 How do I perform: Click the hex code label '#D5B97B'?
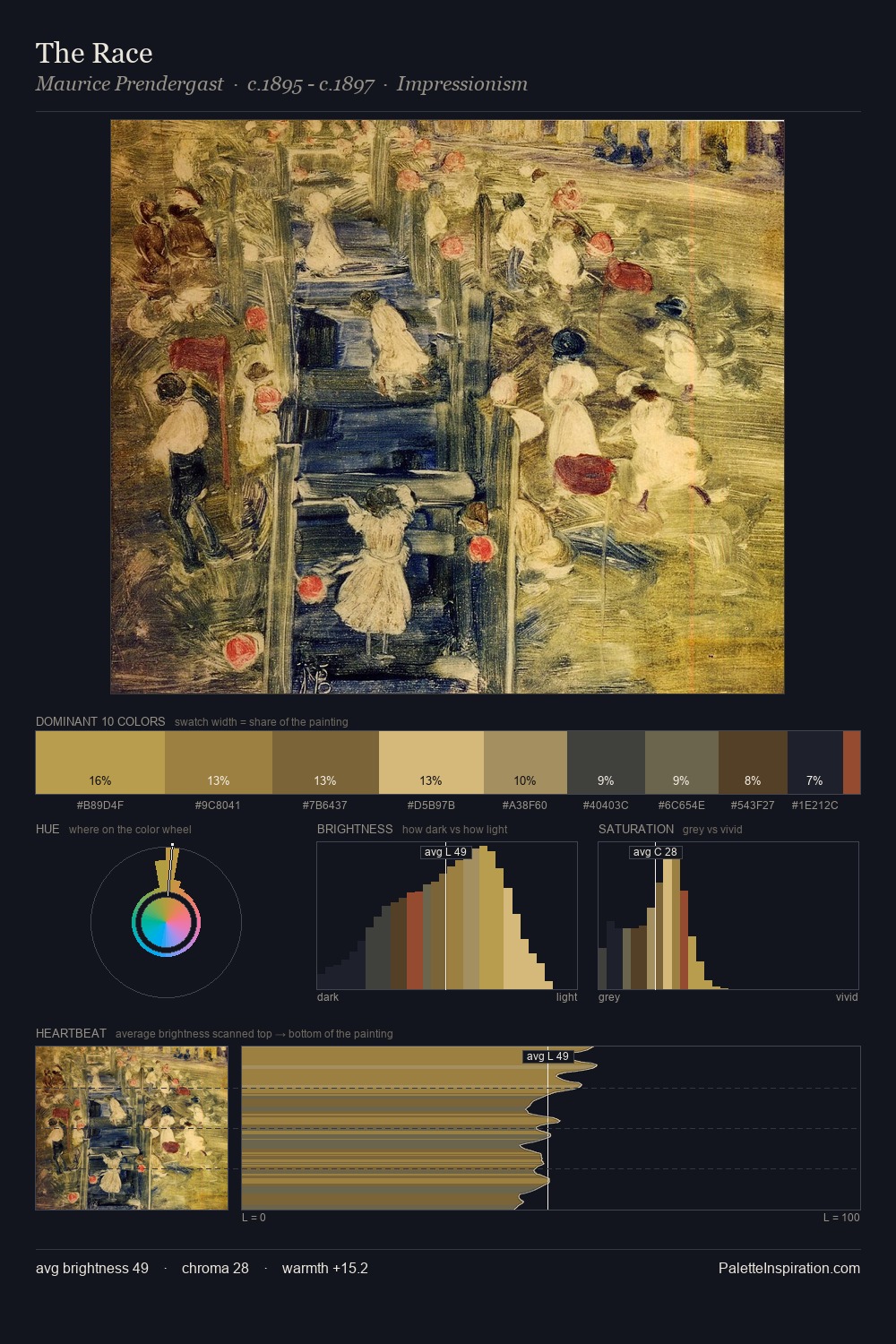click(x=431, y=805)
